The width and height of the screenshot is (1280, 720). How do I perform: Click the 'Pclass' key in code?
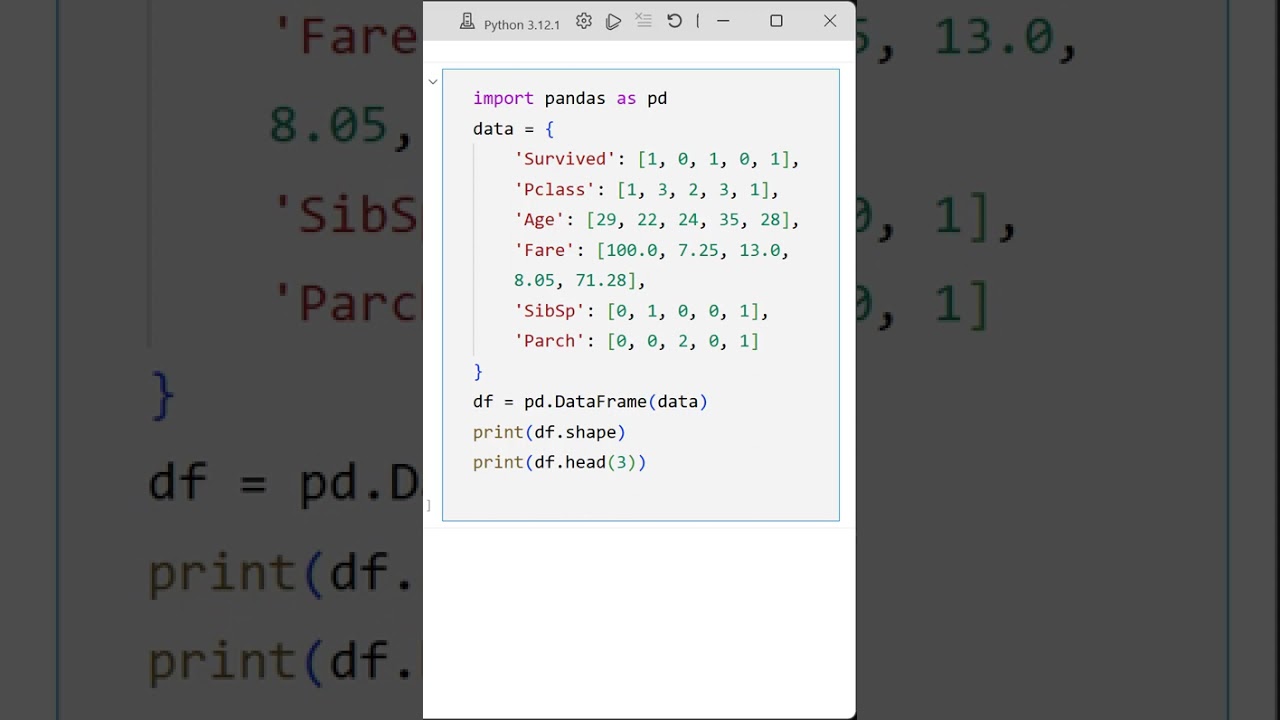pos(555,189)
